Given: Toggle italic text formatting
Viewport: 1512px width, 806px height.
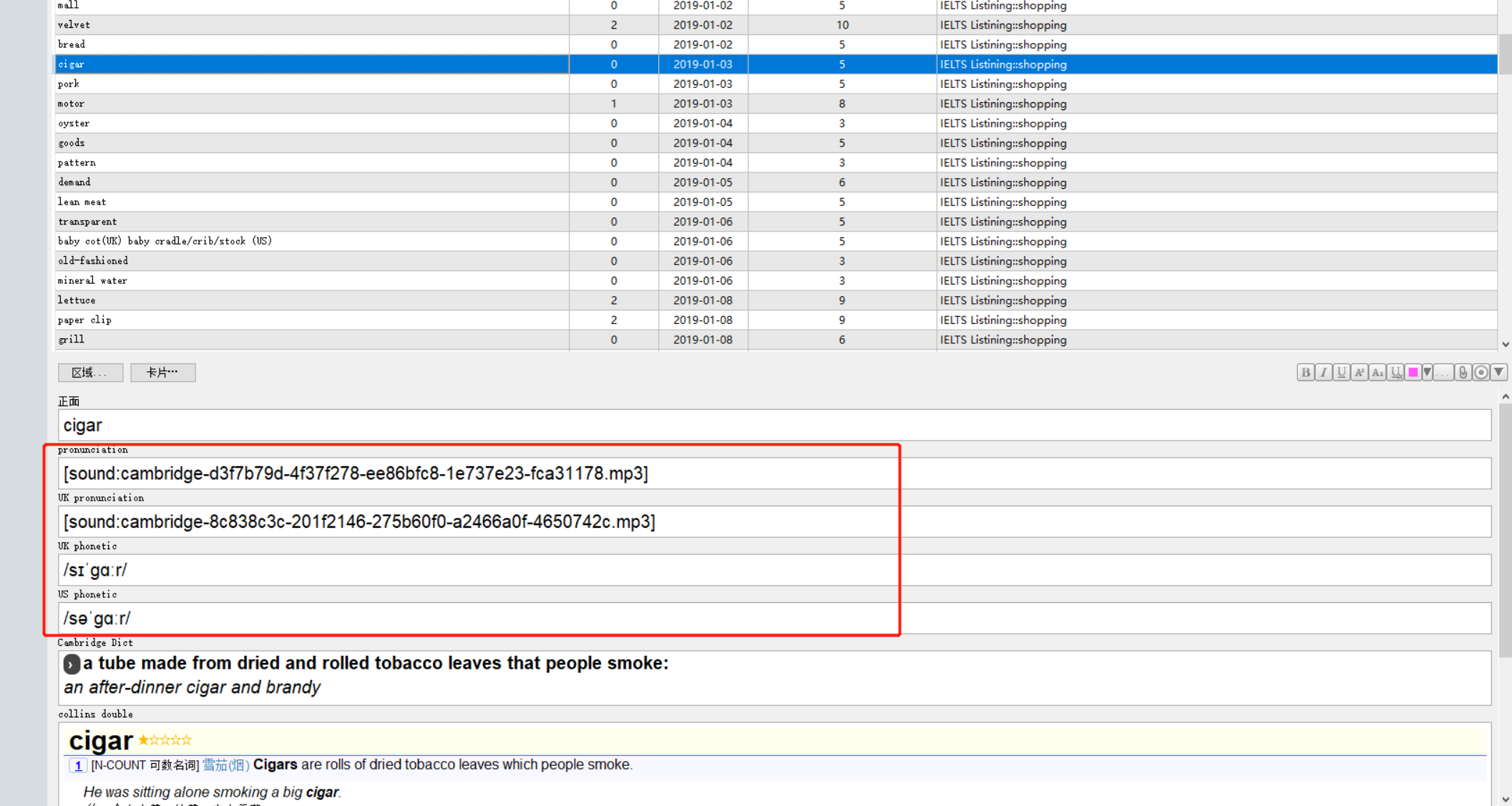Looking at the screenshot, I should point(1323,372).
